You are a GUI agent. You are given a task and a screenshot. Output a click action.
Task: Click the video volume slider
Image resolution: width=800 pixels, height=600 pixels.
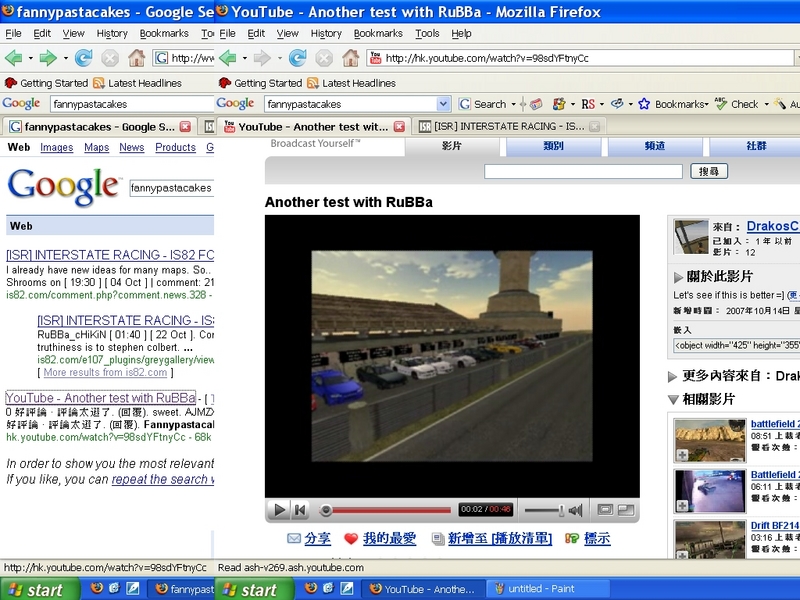[545, 510]
